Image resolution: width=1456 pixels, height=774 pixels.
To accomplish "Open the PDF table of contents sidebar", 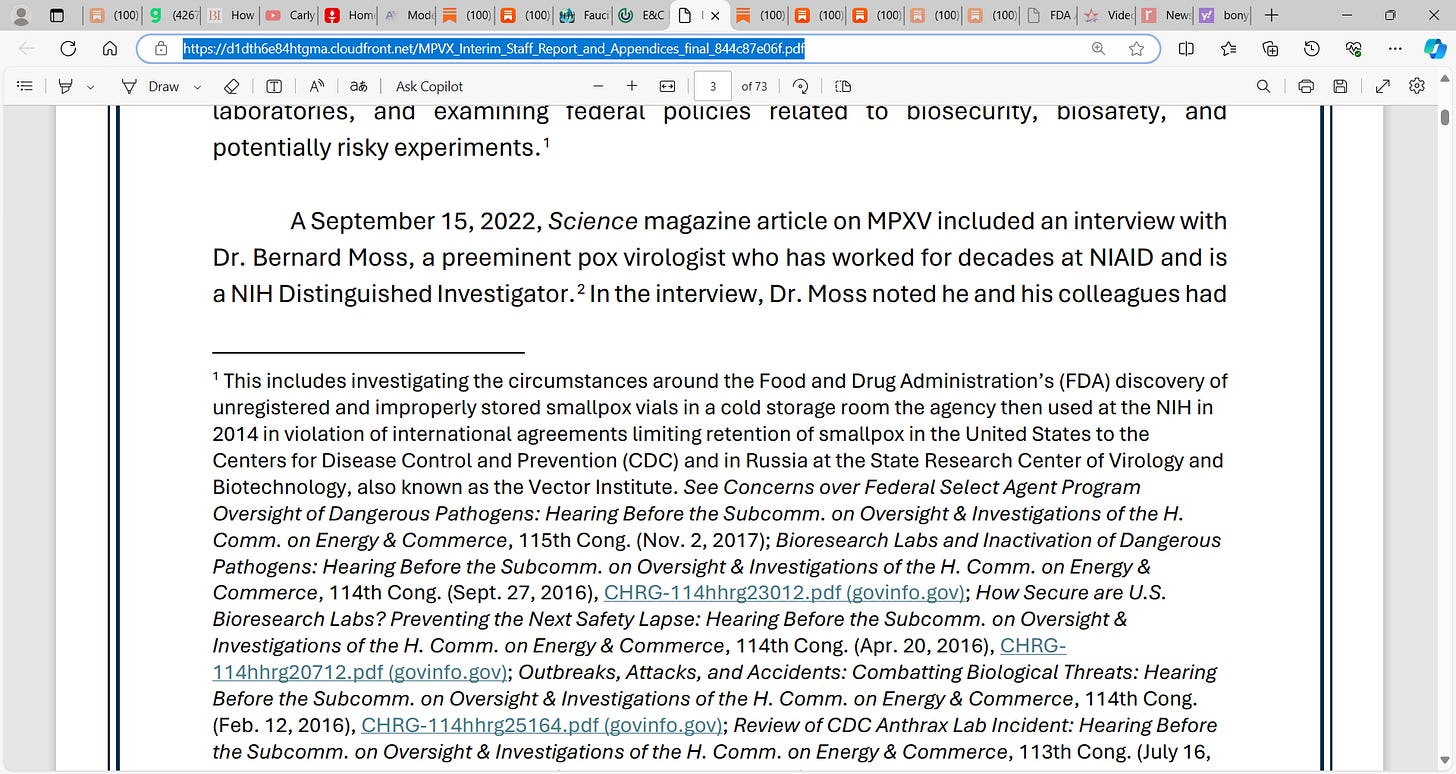I will [x=25, y=86].
